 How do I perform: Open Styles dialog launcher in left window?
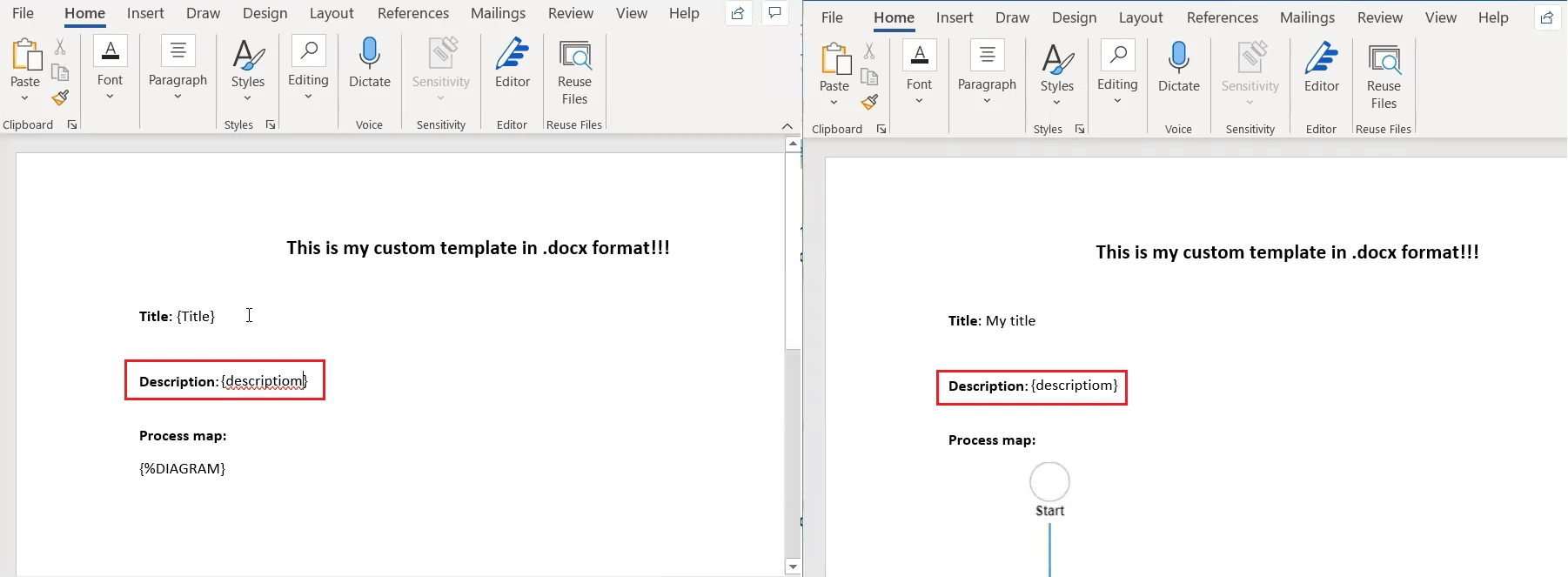(271, 124)
